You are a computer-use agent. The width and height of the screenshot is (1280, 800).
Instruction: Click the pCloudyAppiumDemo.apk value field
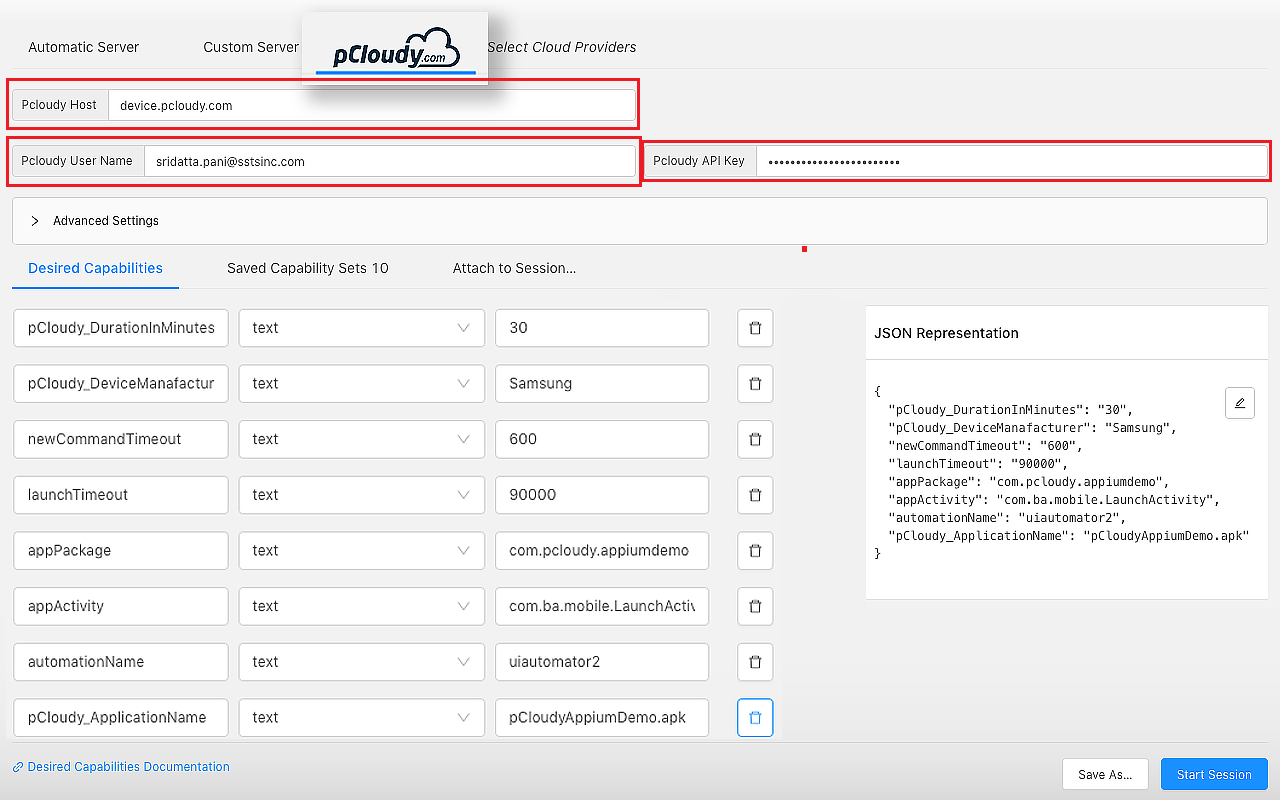coord(602,718)
